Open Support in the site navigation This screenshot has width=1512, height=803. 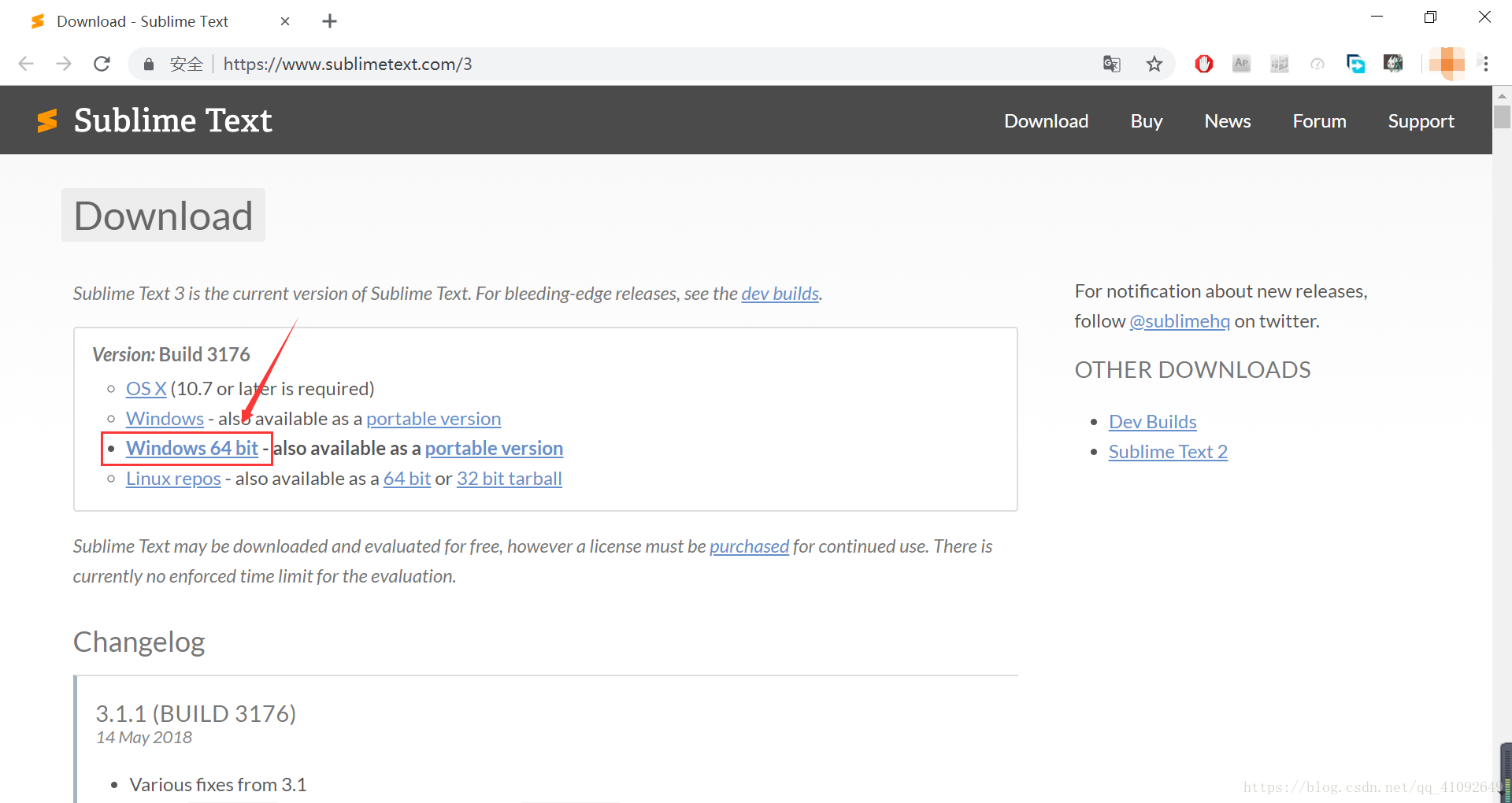coord(1421,121)
